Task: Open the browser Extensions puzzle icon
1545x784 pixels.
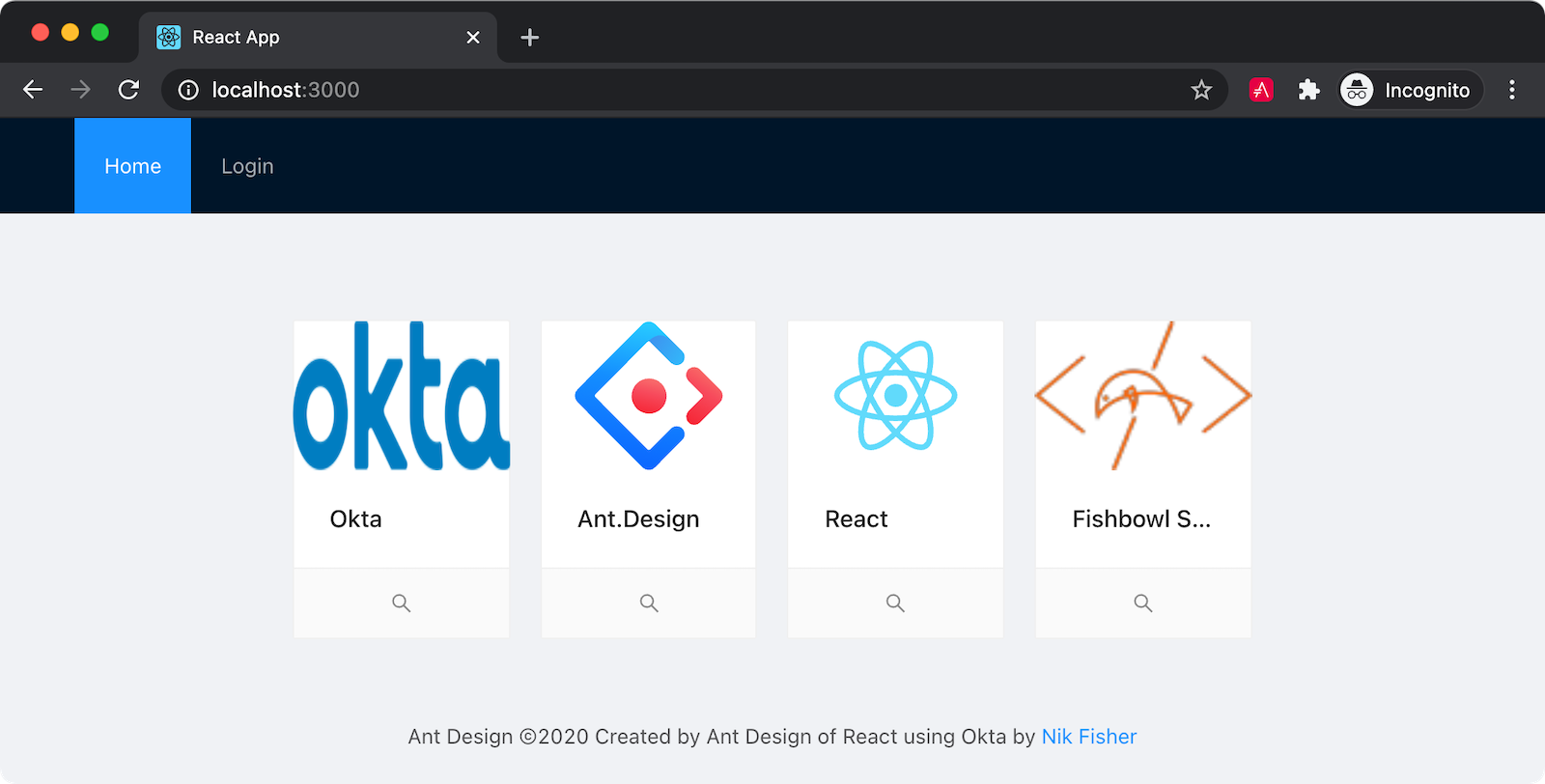Action: [1308, 91]
